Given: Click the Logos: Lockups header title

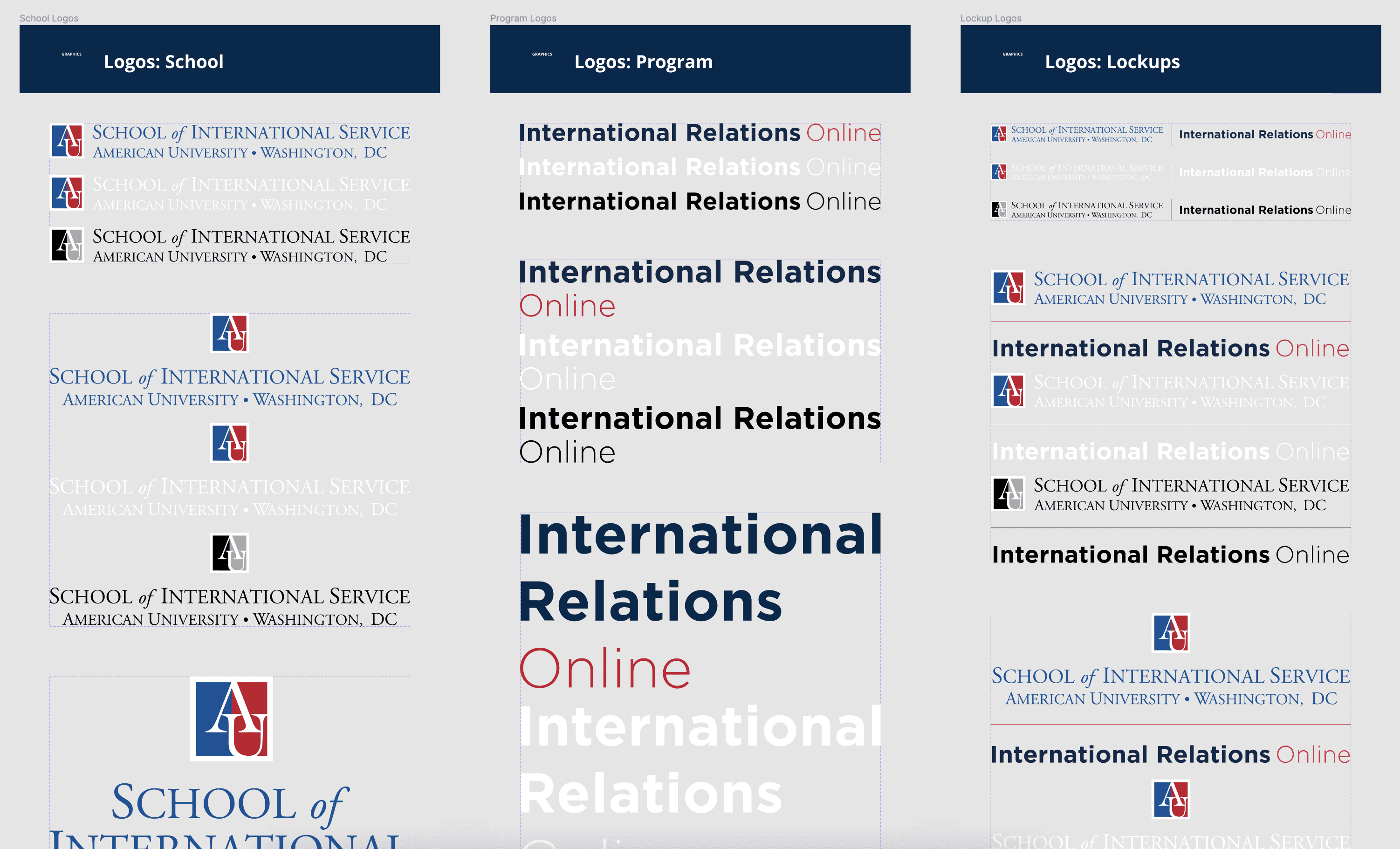Looking at the screenshot, I should pos(1112,62).
